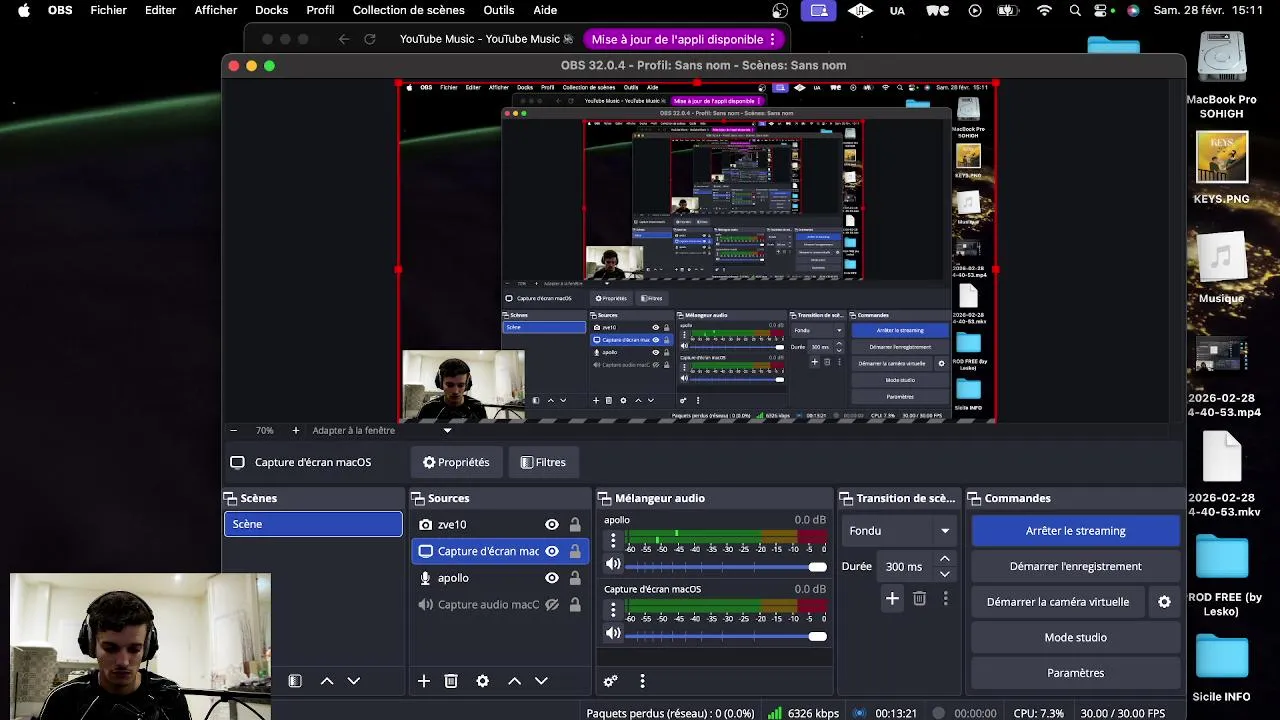The height and width of the screenshot is (720, 1280).
Task: Mute Capture d'écran macOS mixer speaker
Action: (x=613, y=633)
